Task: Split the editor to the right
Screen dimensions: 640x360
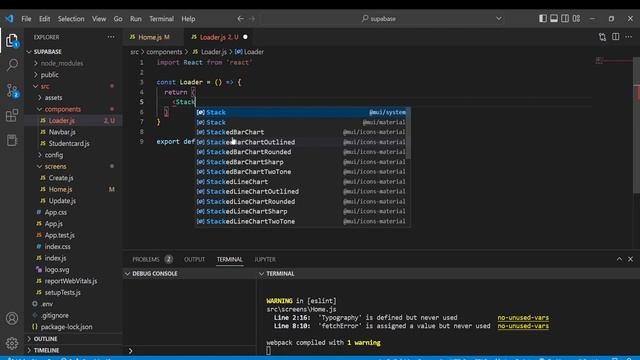Action: point(616,37)
